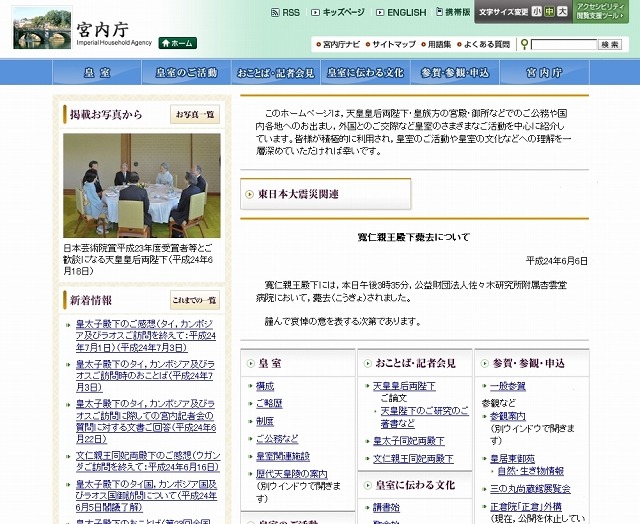Switch to the ENGLISH site

401,13
